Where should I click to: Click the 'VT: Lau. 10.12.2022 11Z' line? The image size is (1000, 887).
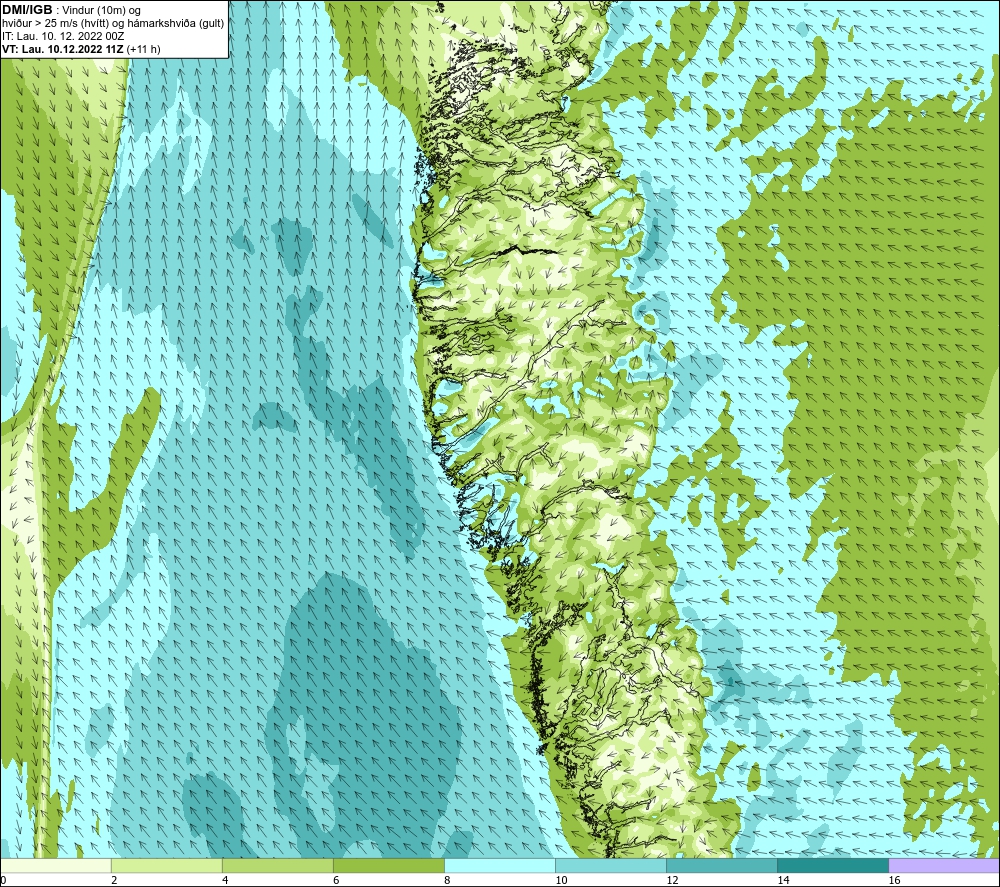coord(63,49)
